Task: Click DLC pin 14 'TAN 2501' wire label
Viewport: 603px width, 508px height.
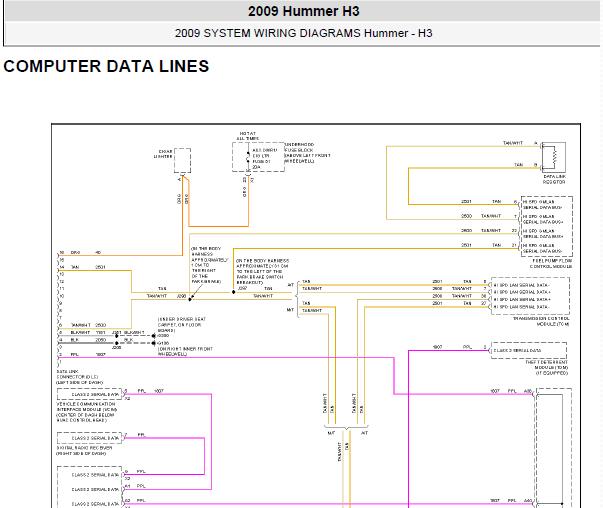Action: pos(88,267)
